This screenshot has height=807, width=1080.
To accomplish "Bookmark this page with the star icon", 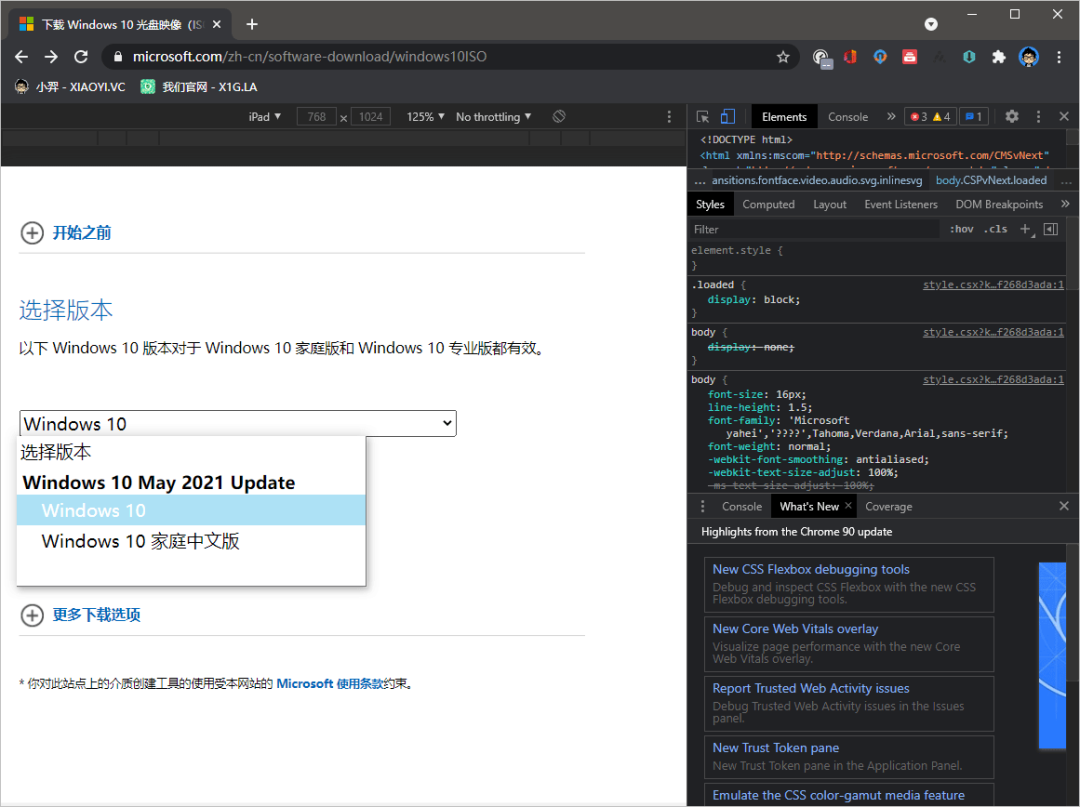I will (x=783, y=57).
